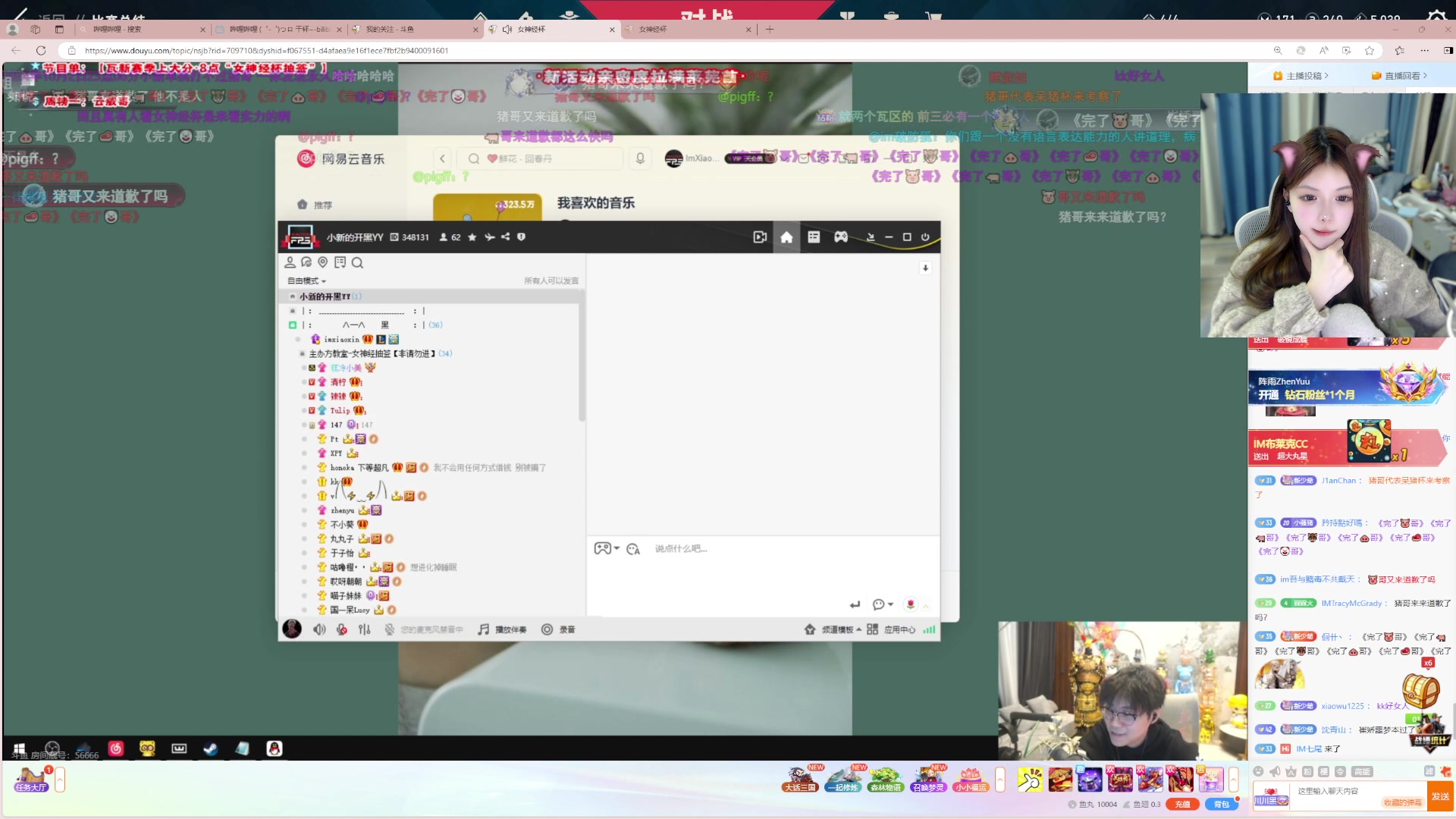The height and width of the screenshot is (819, 1456).
Task: Click 发送 send button in Douyu chat
Action: point(1440,796)
